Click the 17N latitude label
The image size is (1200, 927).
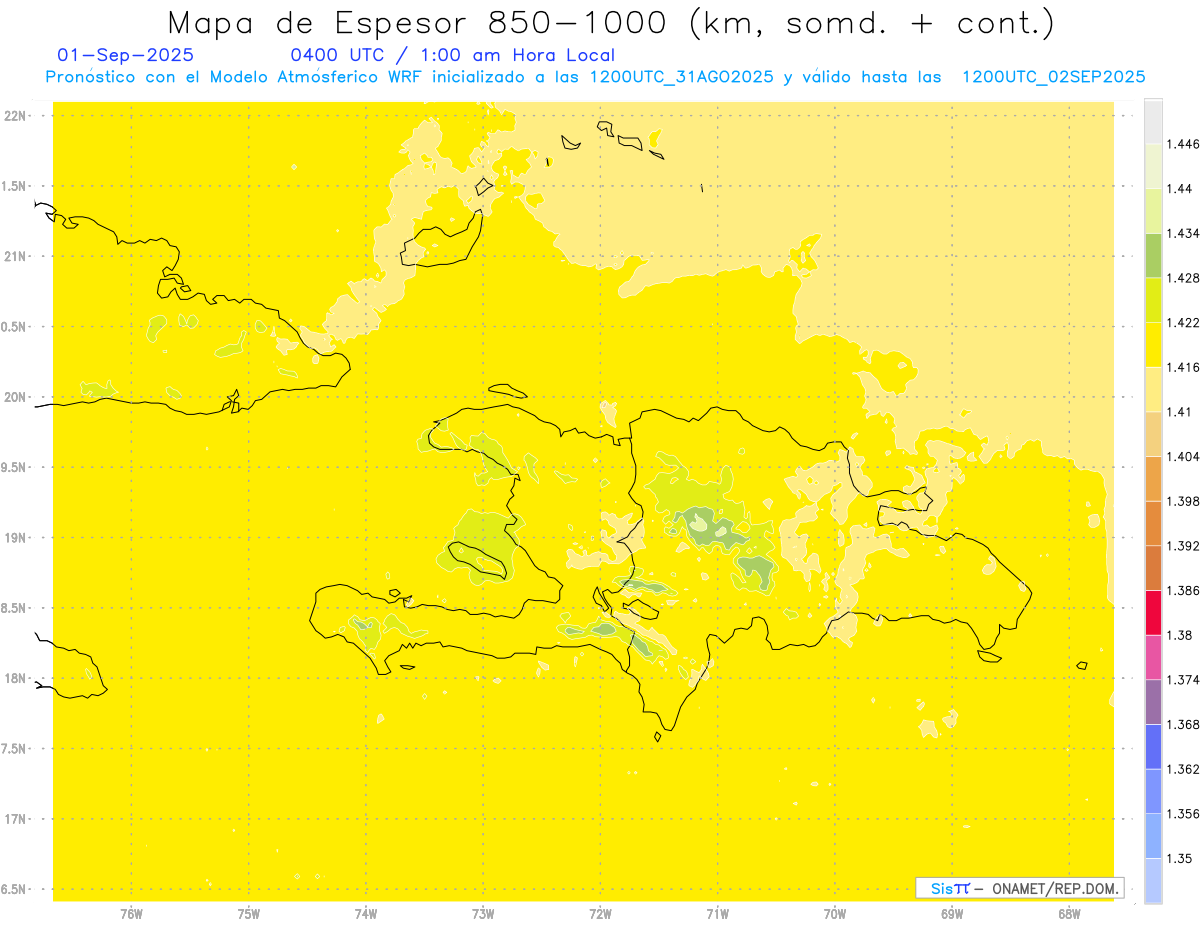pos(17,819)
